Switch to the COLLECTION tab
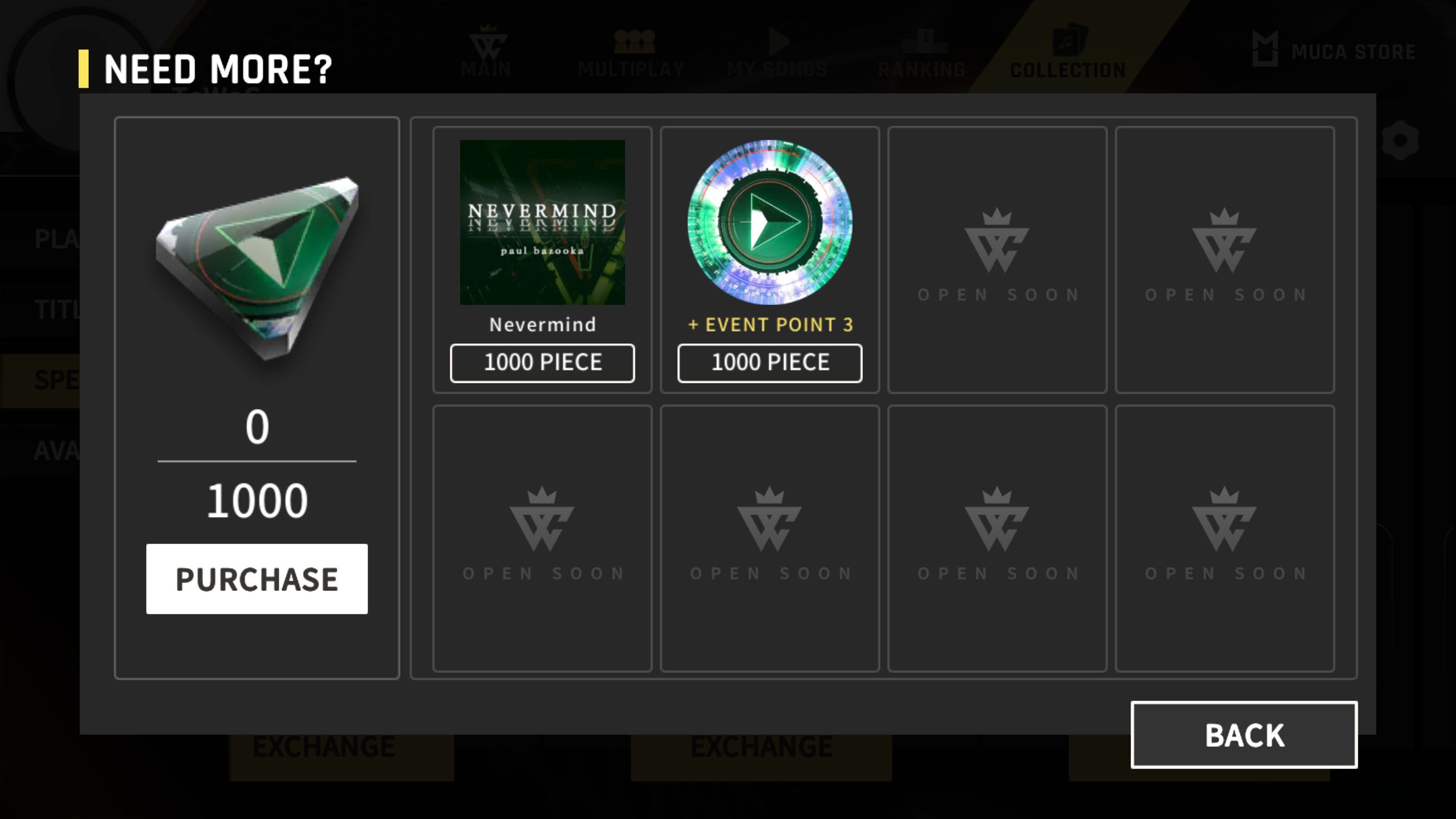Screen dimensions: 1456x819 [1068, 52]
